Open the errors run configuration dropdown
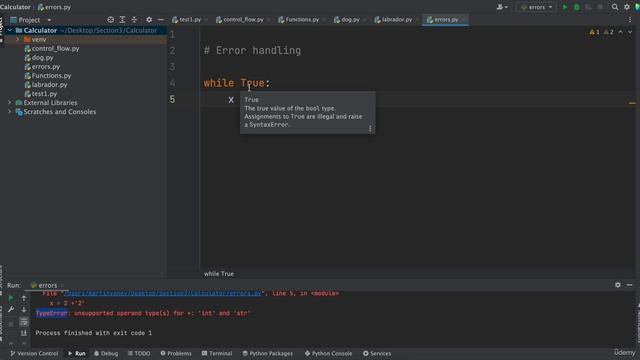The height and width of the screenshot is (360, 640). 537,7
